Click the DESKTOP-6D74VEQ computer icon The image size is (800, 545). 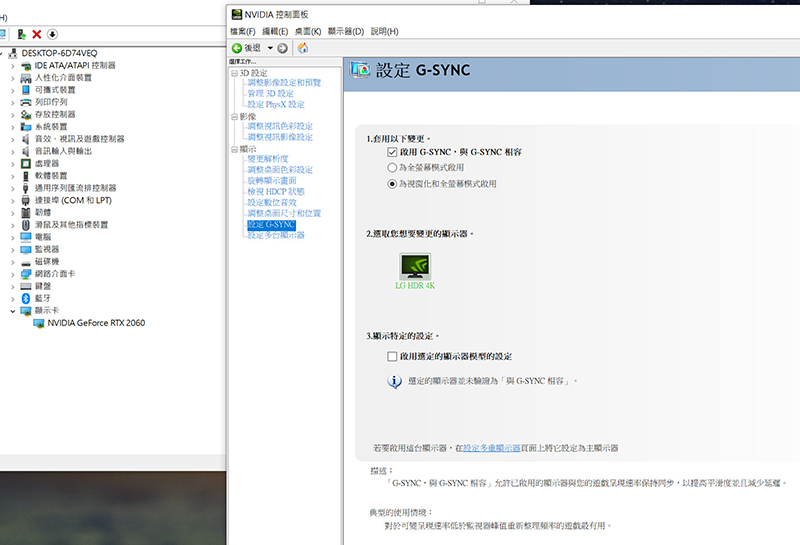click(13, 53)
